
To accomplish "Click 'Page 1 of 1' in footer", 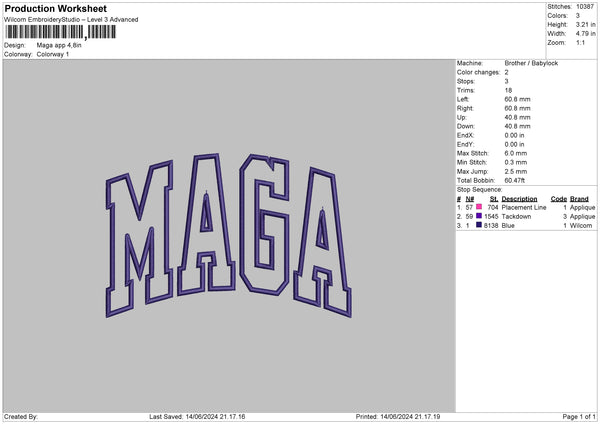I will pos(579,416).
